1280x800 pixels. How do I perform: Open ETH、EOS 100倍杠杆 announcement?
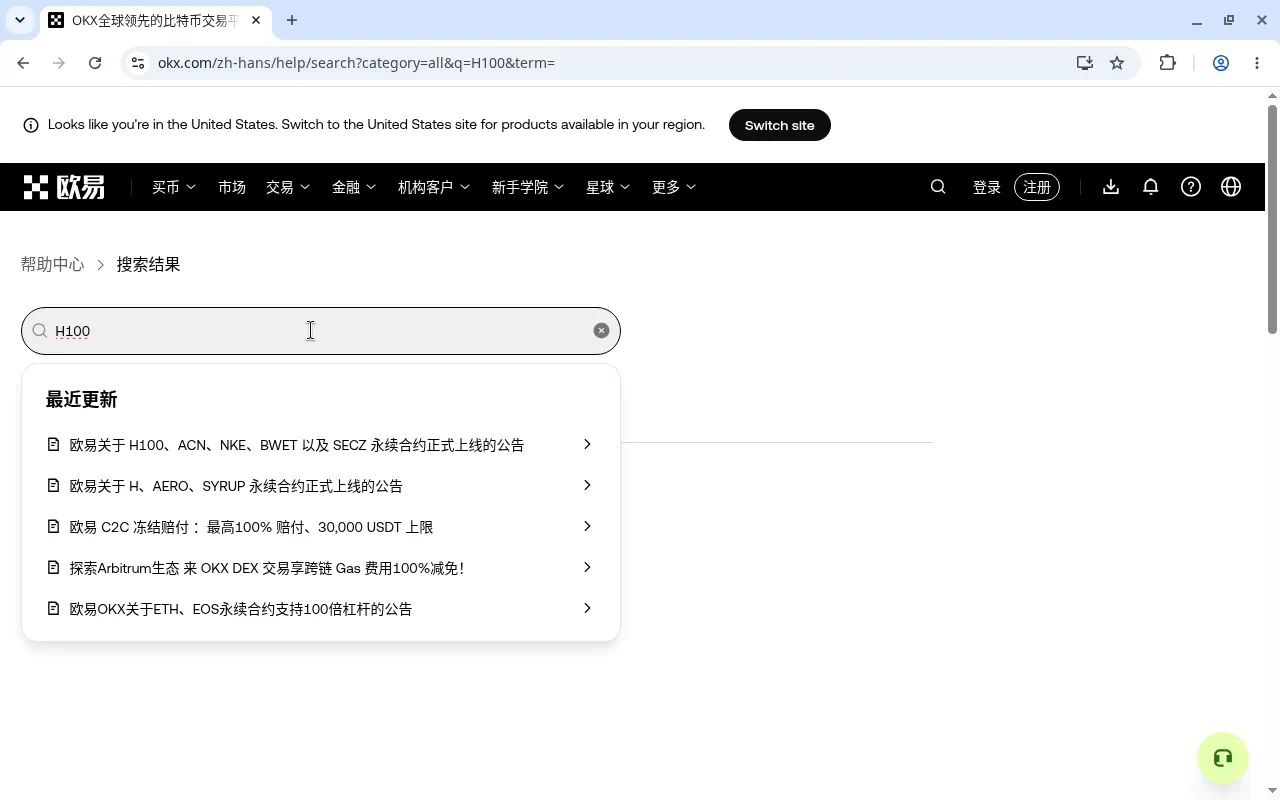(320, 609)
